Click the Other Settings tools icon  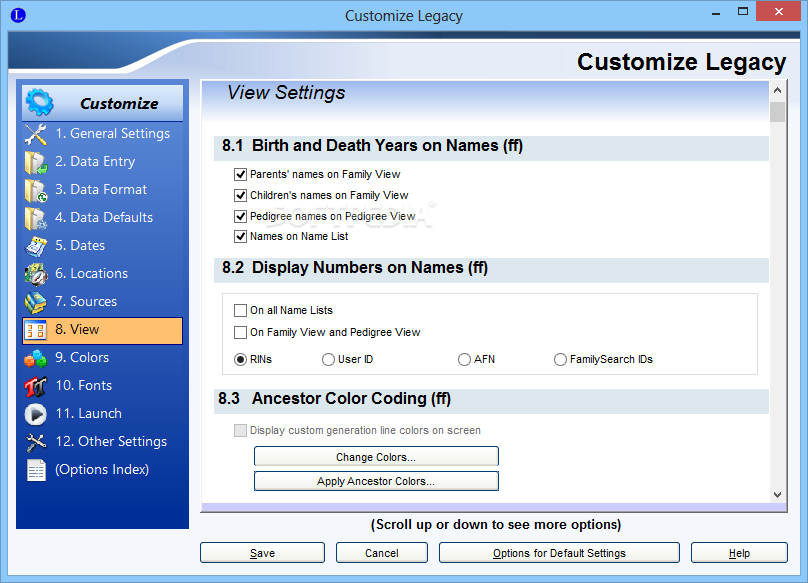click(36, 442)
